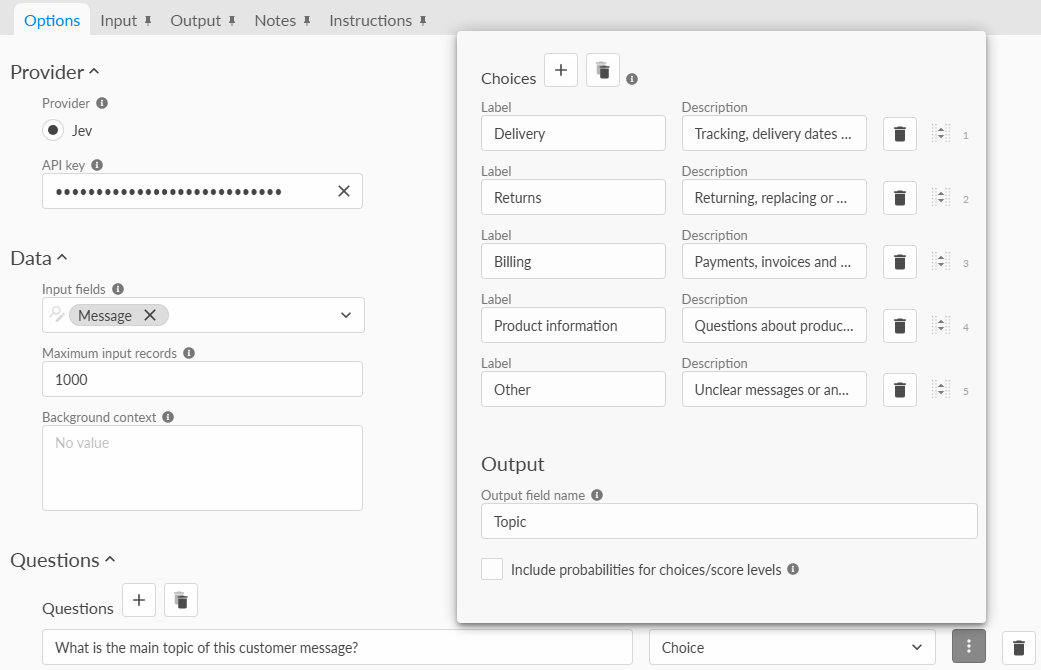
Task: Open the question's three-dot options menu
Action: 969,646
